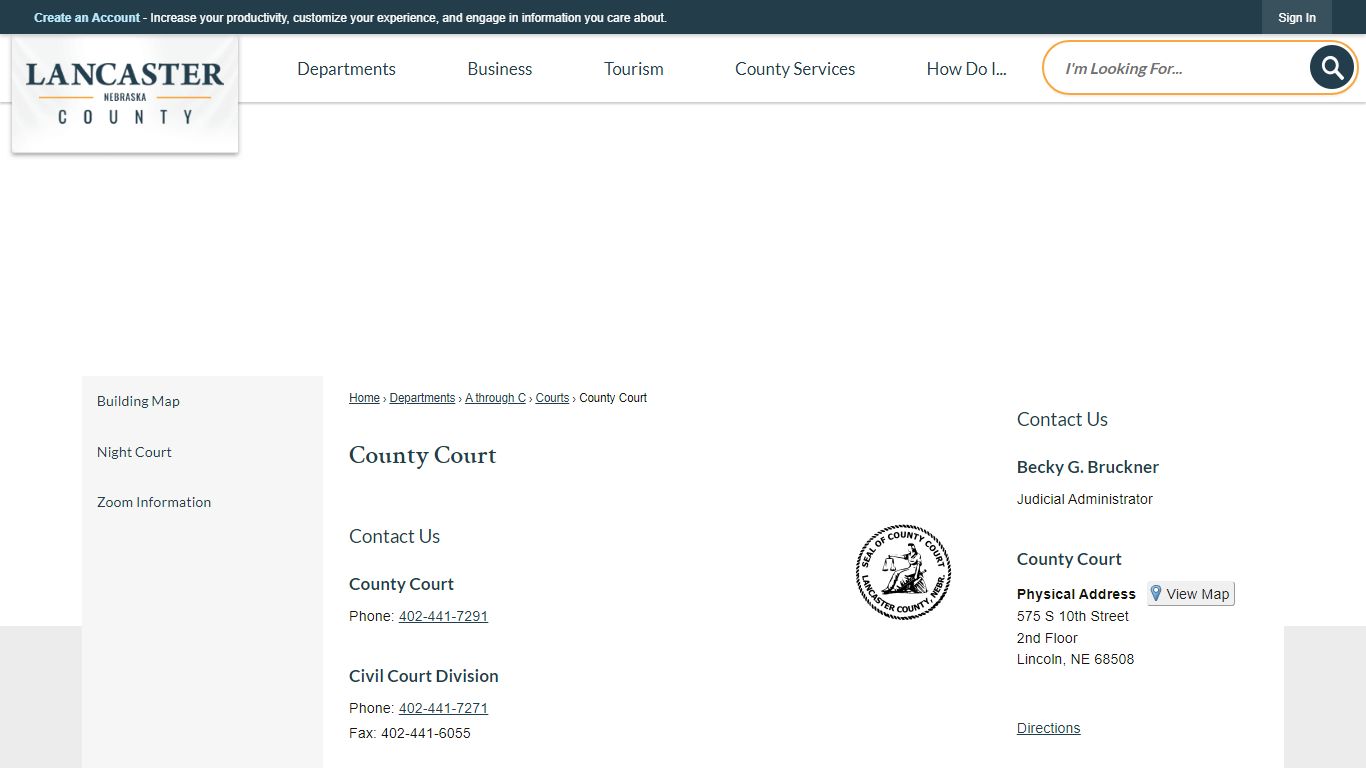Click the Lincoln, NE 68508 text
Image resolution: width=1366 pixels, height=768 pixels.
(1075, 659)
